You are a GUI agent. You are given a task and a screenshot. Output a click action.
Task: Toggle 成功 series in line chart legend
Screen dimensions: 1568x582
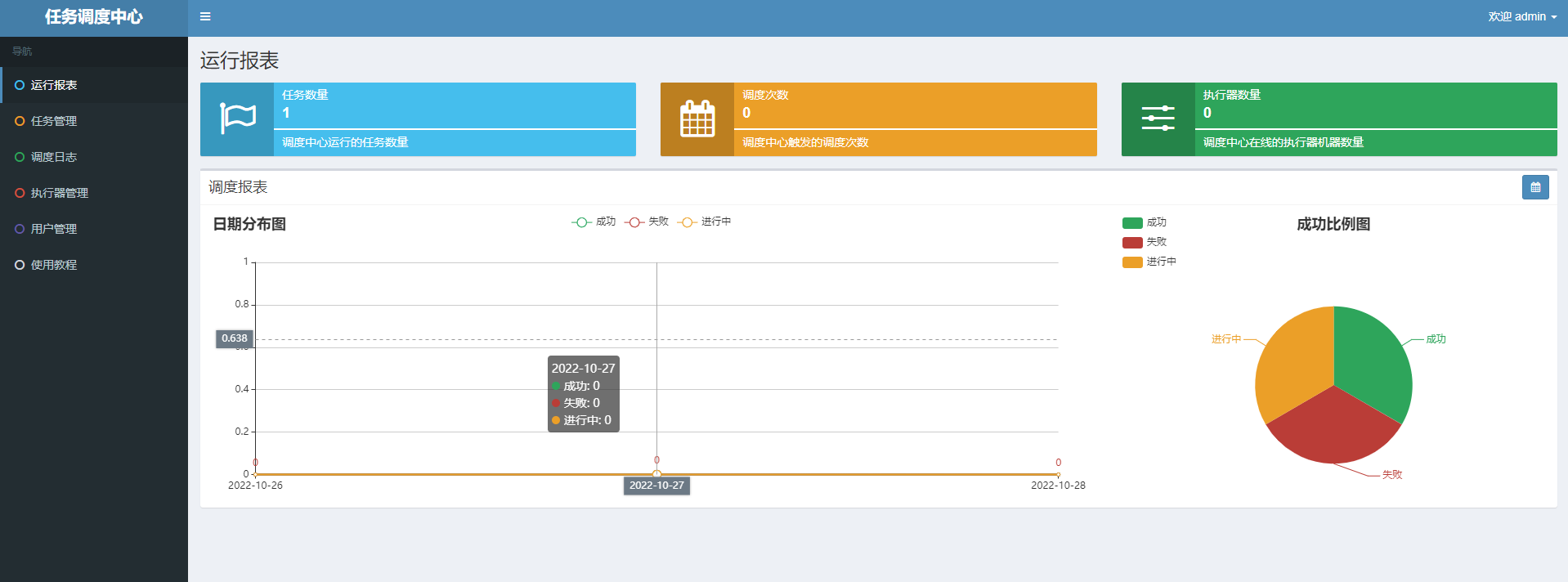[x=594, y=222]
